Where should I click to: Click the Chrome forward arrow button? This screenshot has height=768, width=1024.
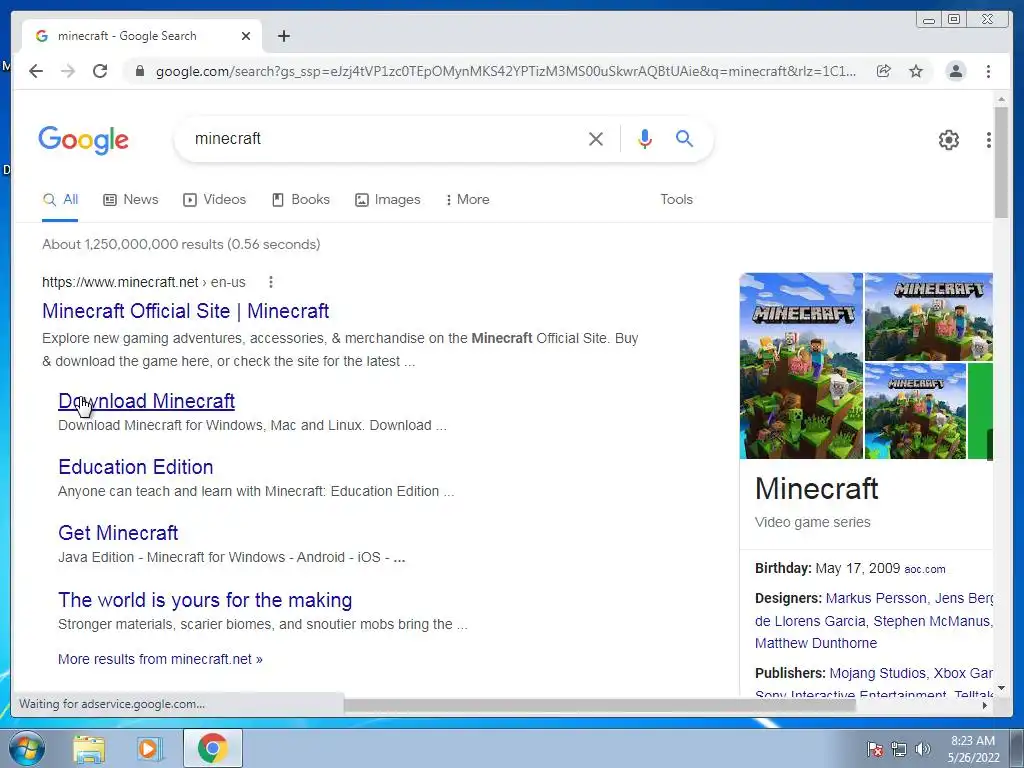(x=68, y=71)
